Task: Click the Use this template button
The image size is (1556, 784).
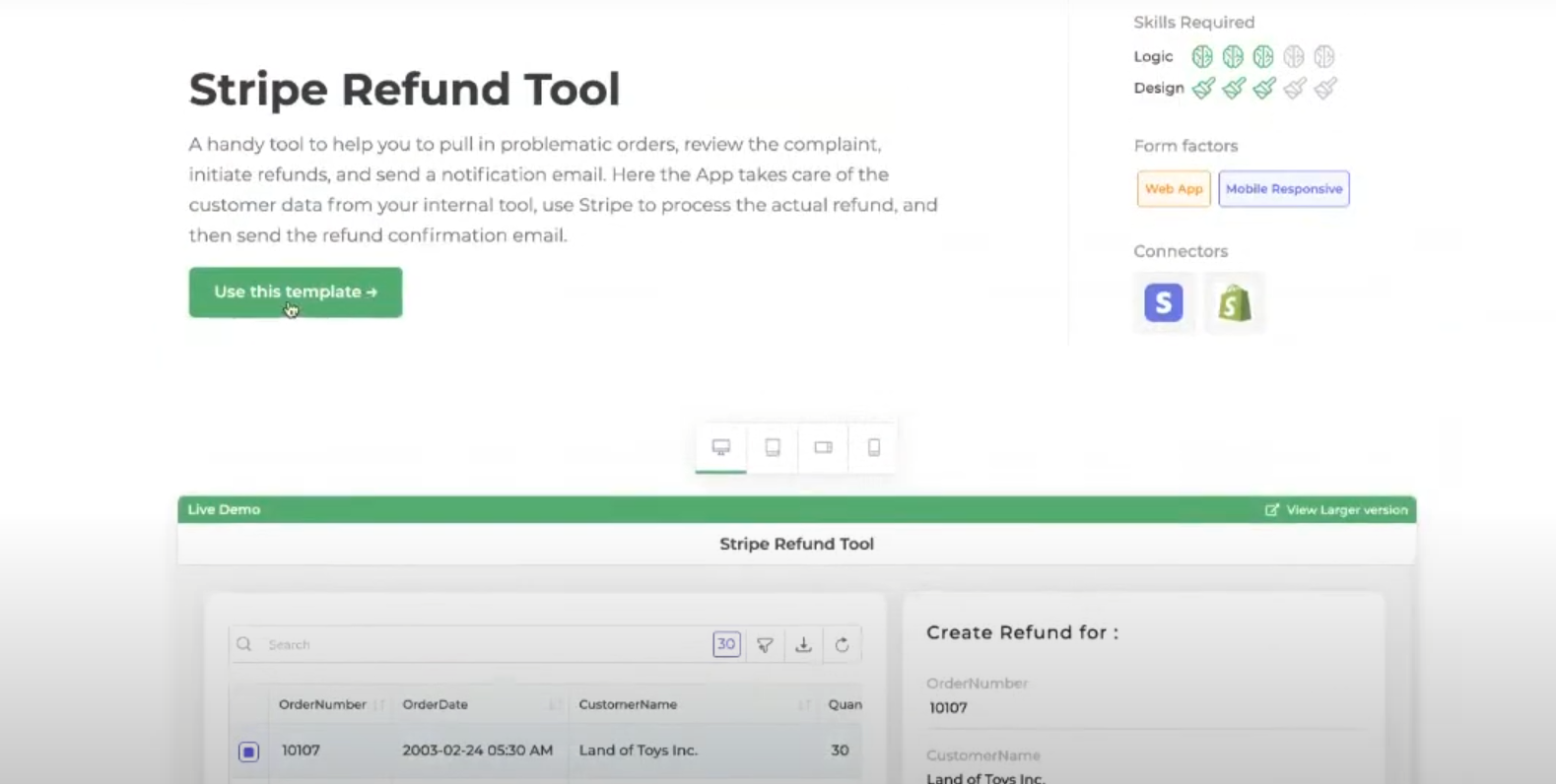Action: [x=296, y=293]
